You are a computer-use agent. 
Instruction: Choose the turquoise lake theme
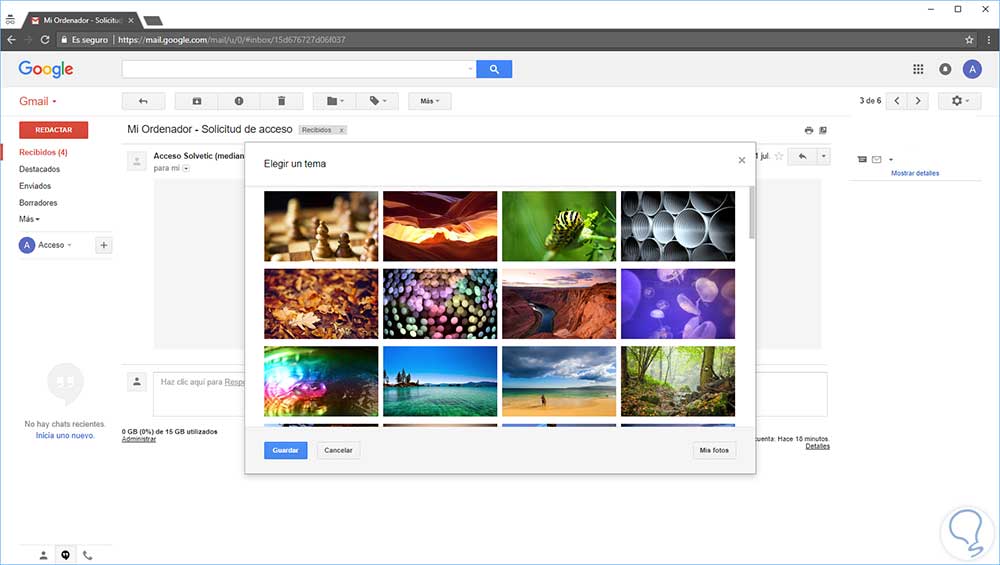click(440, 381)
